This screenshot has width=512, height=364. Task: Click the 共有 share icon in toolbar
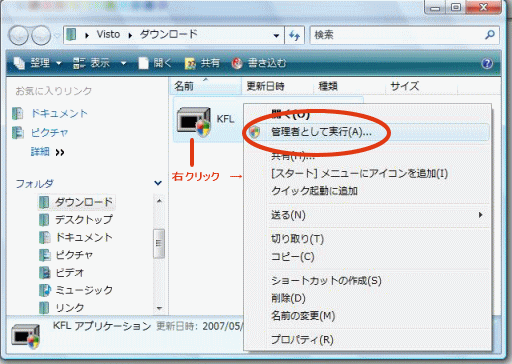tap(190, 63)
